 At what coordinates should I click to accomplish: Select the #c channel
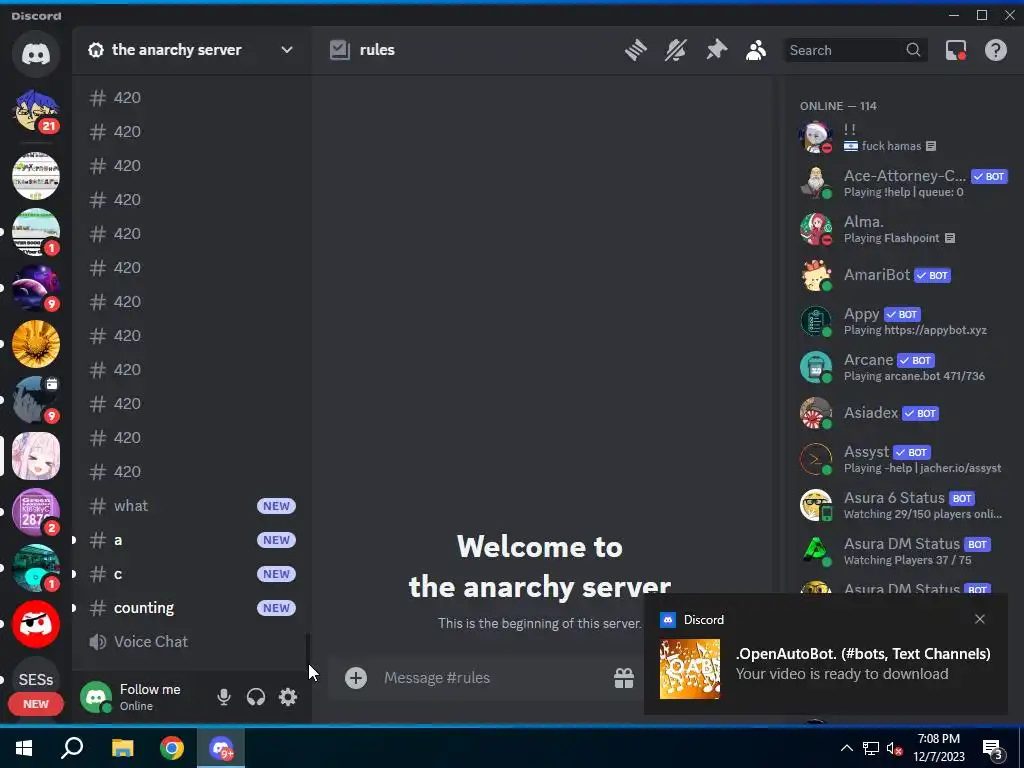pos(192,573)
